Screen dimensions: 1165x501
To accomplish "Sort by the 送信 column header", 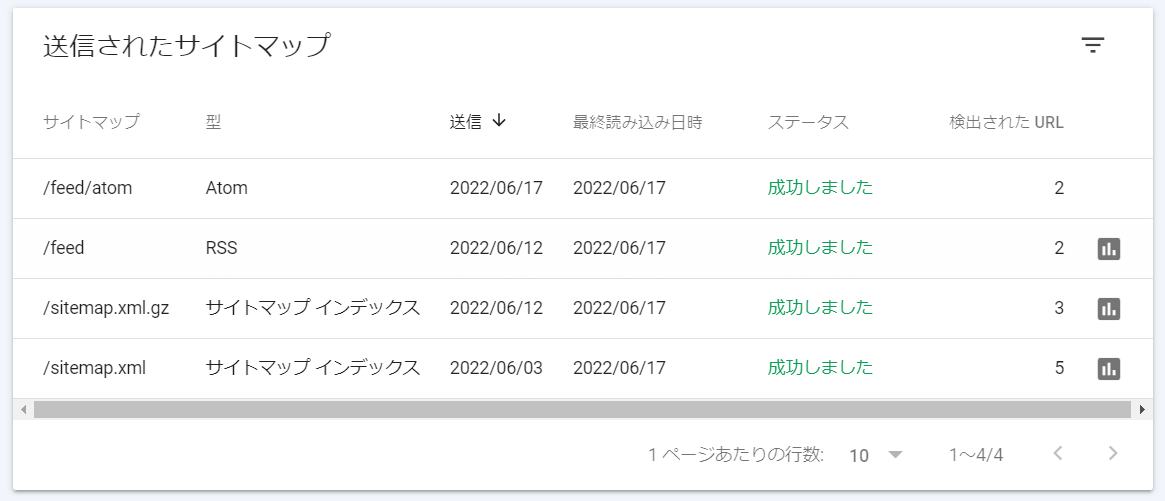I will (466, 123).
